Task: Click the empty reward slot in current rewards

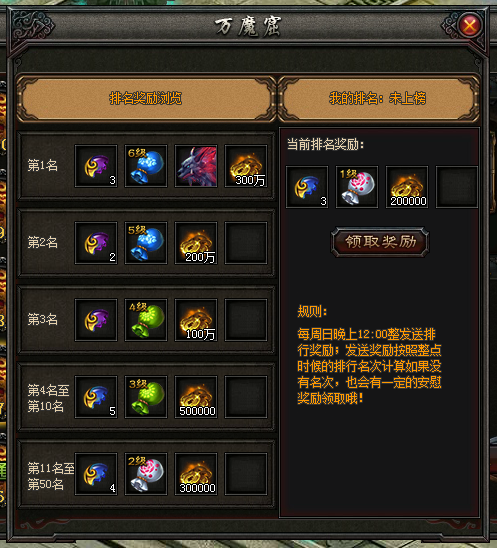Action: pyautogui.click(x=457, y=187)
